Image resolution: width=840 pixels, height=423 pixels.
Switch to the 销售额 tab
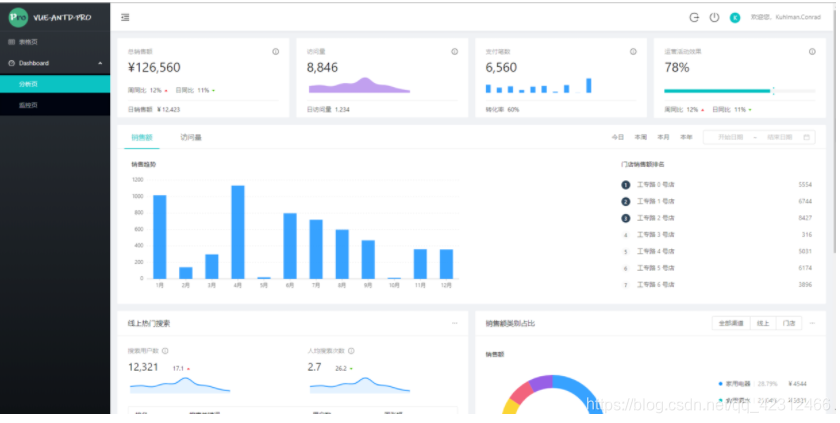[x=142, y=138]
